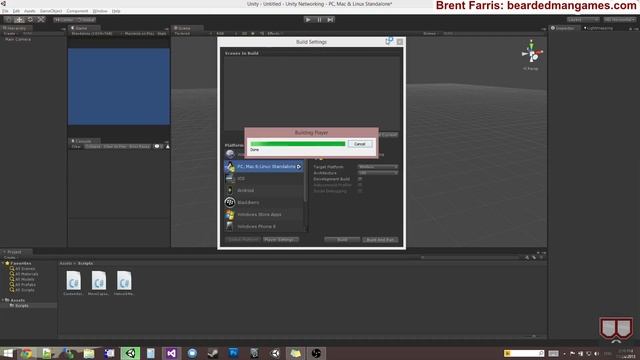Select the first C# script thumbnail
This screenshot has height=360, width=640.
click(73, 281)
